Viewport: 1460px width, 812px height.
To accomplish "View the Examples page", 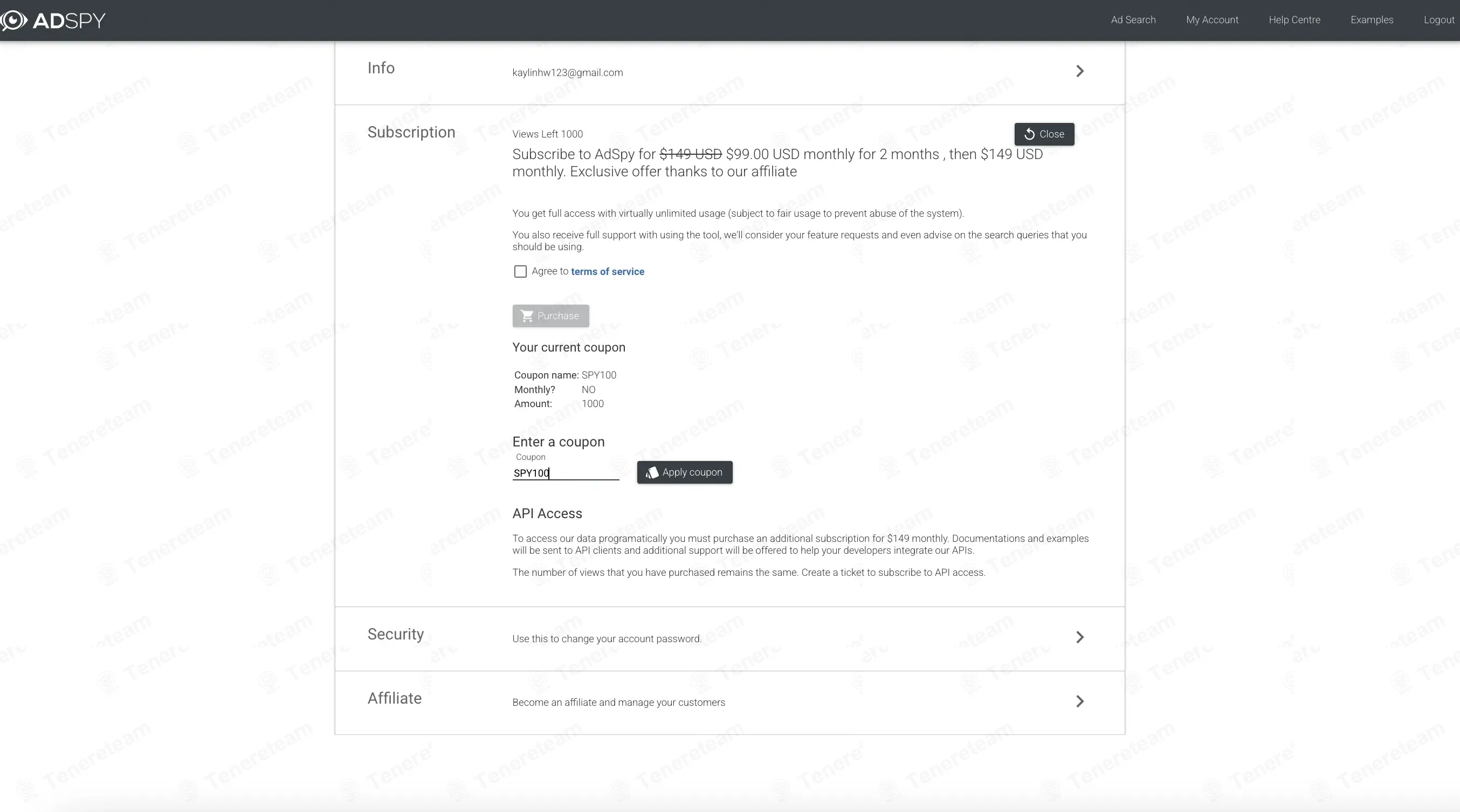I will tap(1372, 20).
